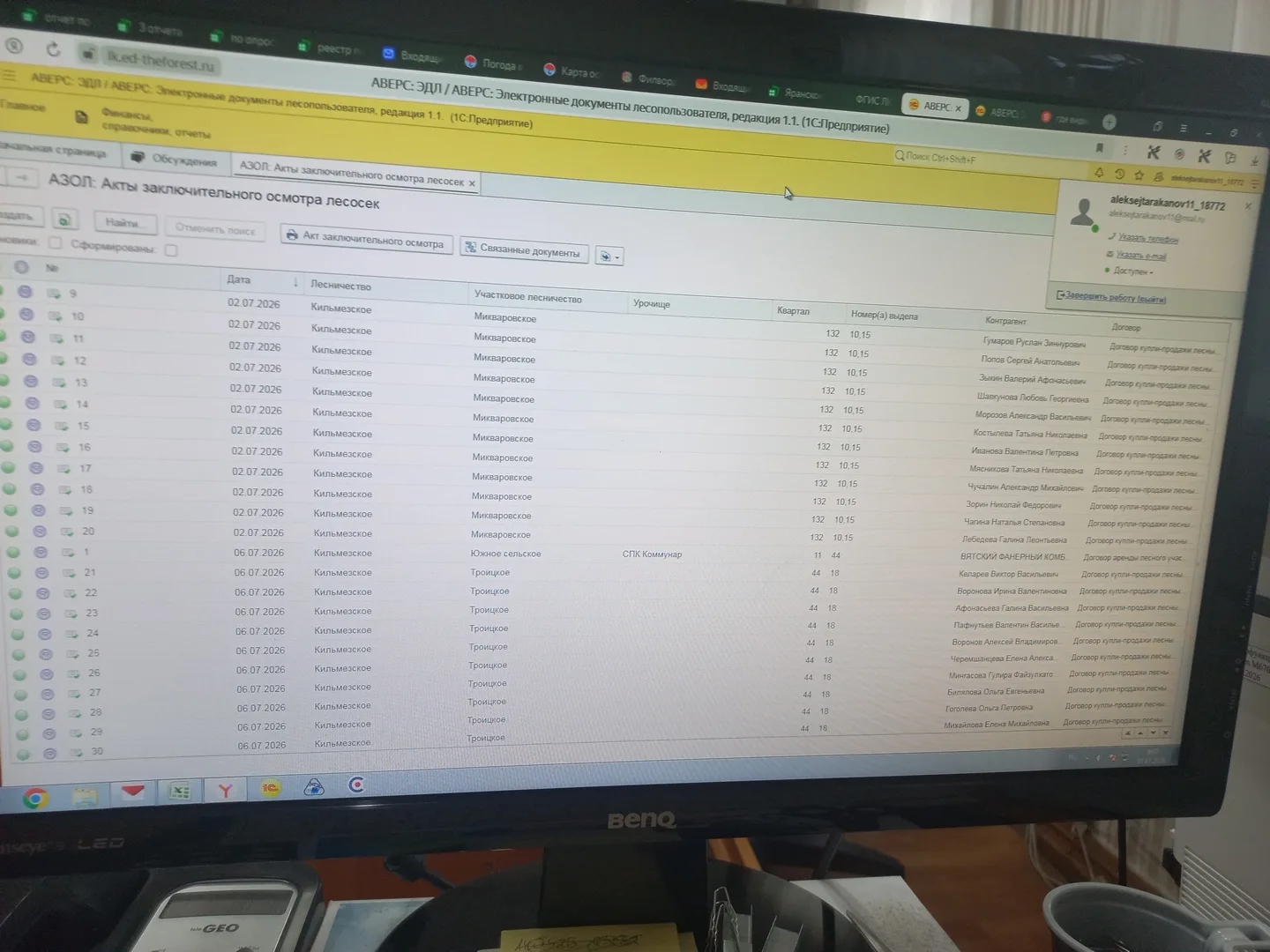Click the Указать телефон link
The image size is (1270, 952).
(1147, 238)
